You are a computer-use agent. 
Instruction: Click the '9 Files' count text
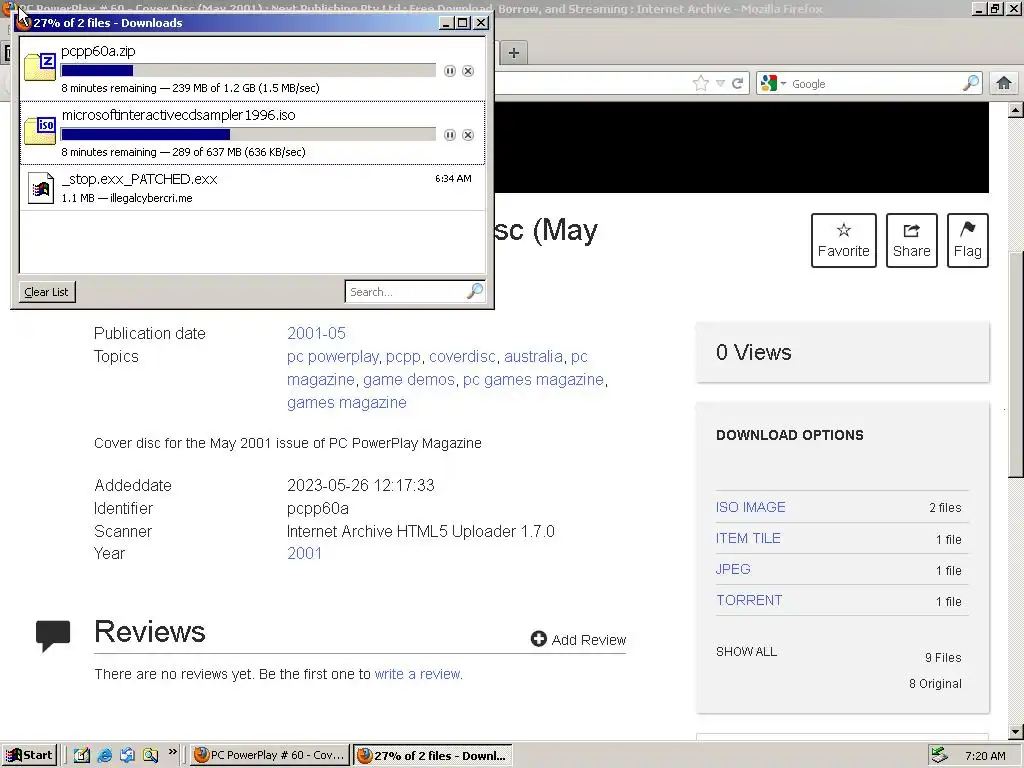[x=943, y=658]
